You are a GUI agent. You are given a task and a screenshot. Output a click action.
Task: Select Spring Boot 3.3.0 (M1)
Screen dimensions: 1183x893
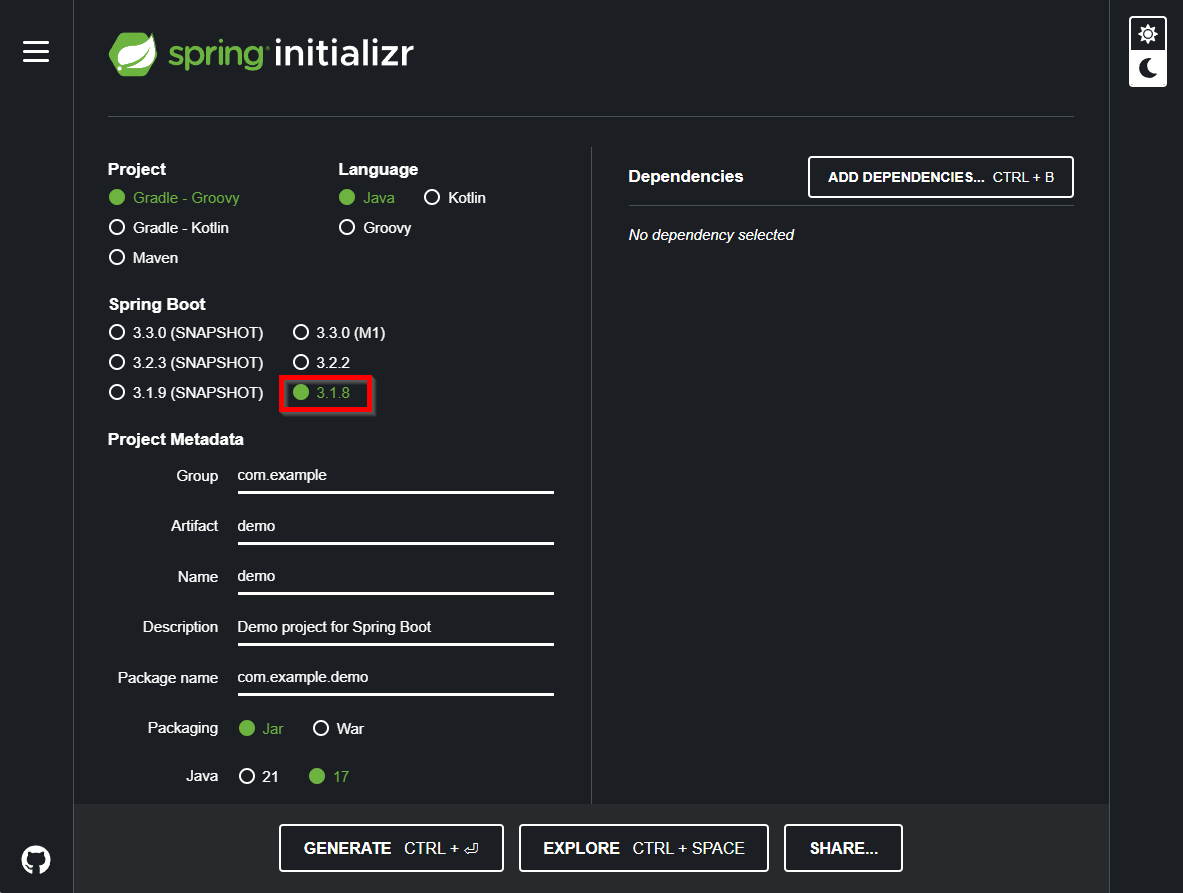340,333
